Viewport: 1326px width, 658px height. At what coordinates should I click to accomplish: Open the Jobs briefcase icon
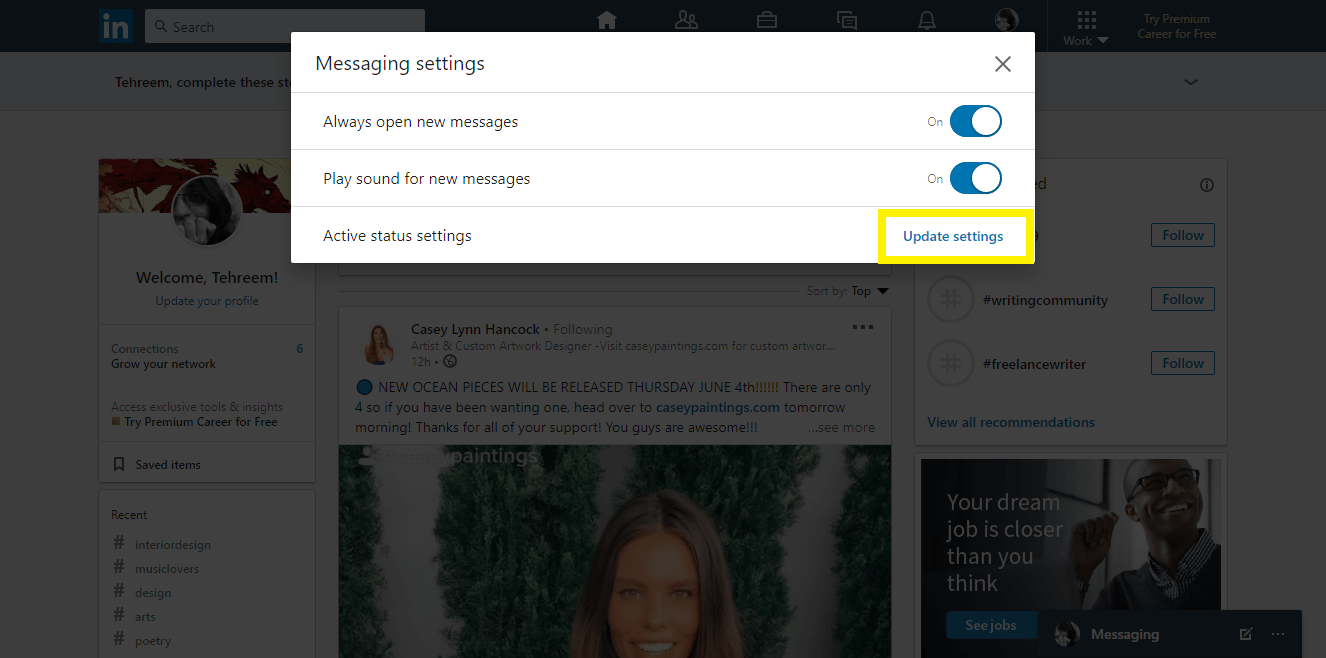(x=767, y=19)
